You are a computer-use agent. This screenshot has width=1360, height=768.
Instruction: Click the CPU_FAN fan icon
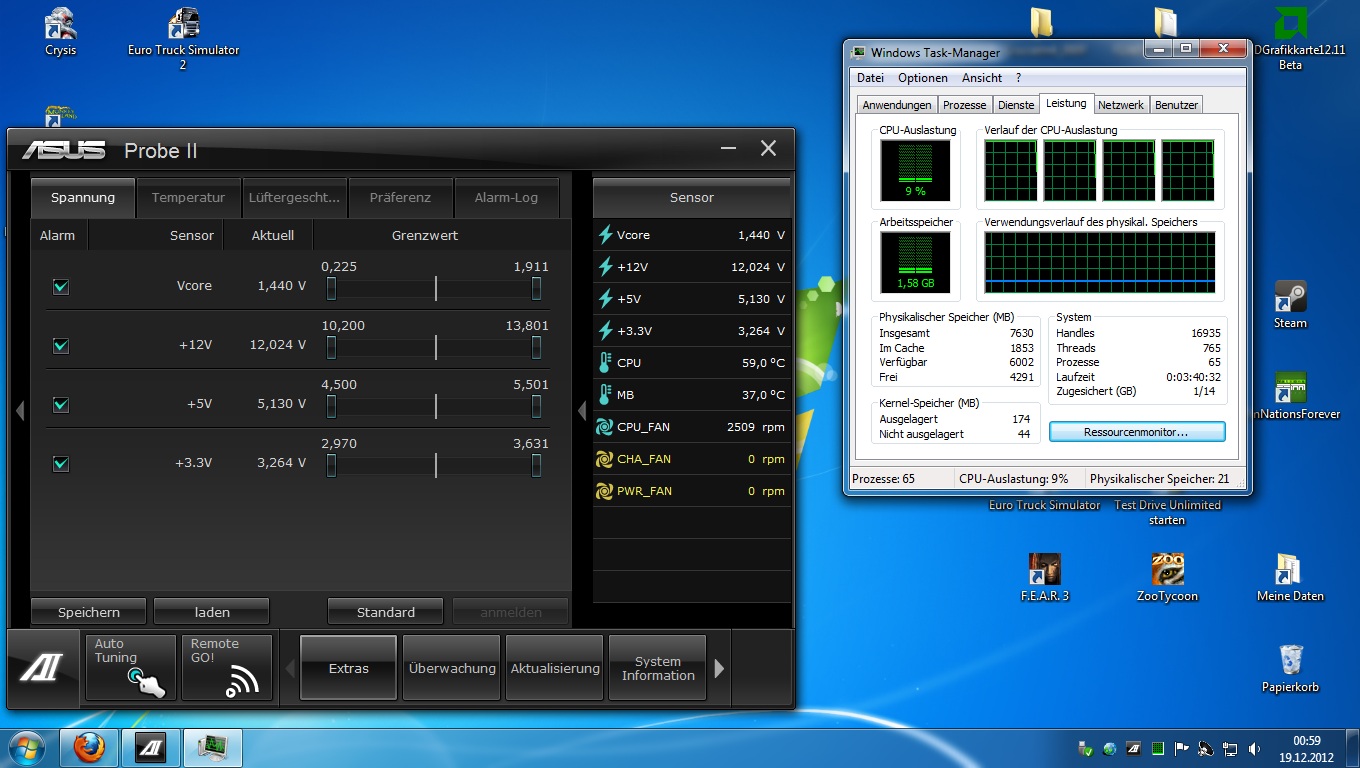pyautogui.click(x=605, y=427)
